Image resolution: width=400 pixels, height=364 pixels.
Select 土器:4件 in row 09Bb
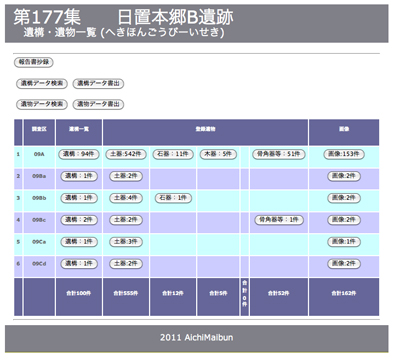pos(126,198)
